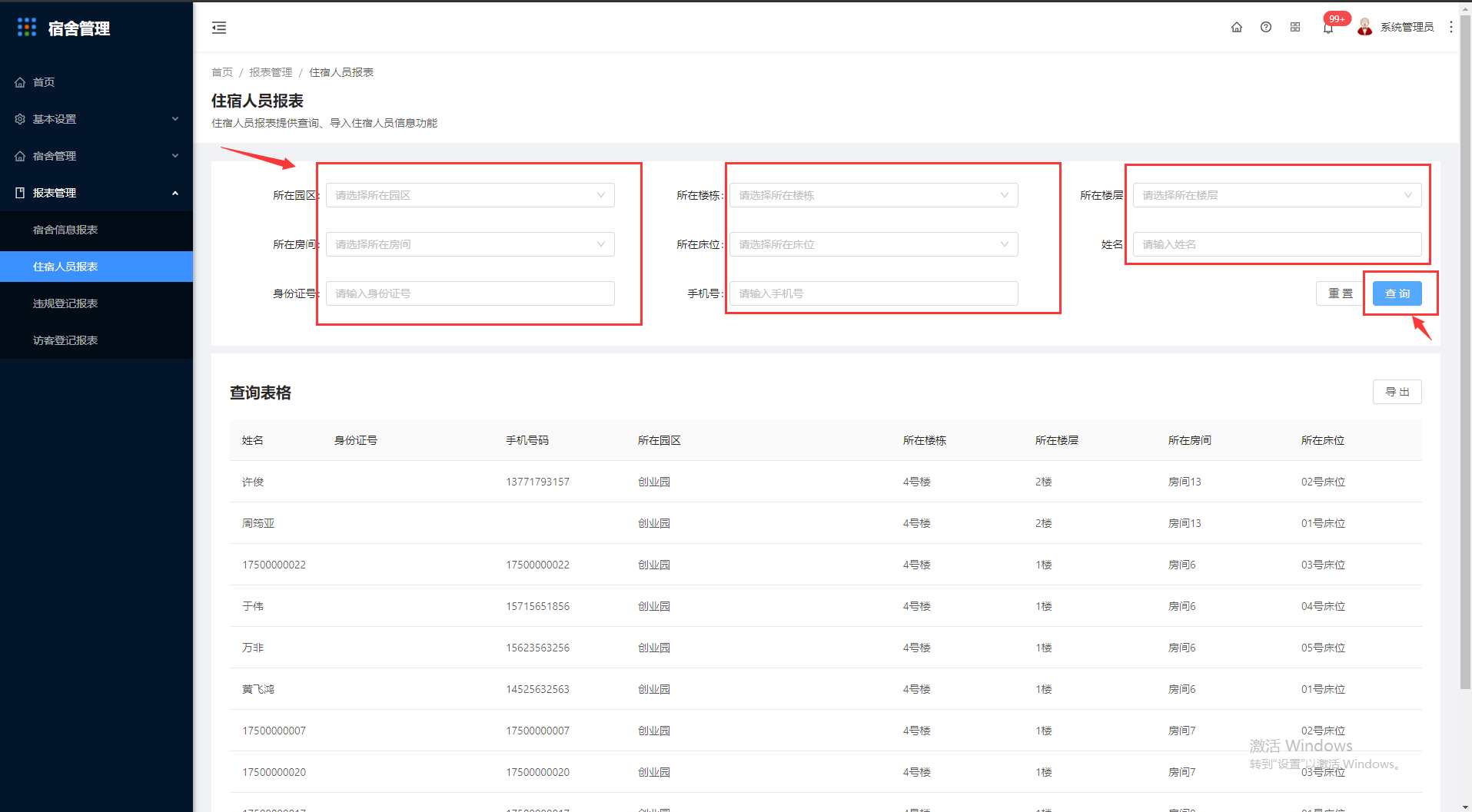
Task: Open the vertical dots more menu
Action: tap(1451, 27)
